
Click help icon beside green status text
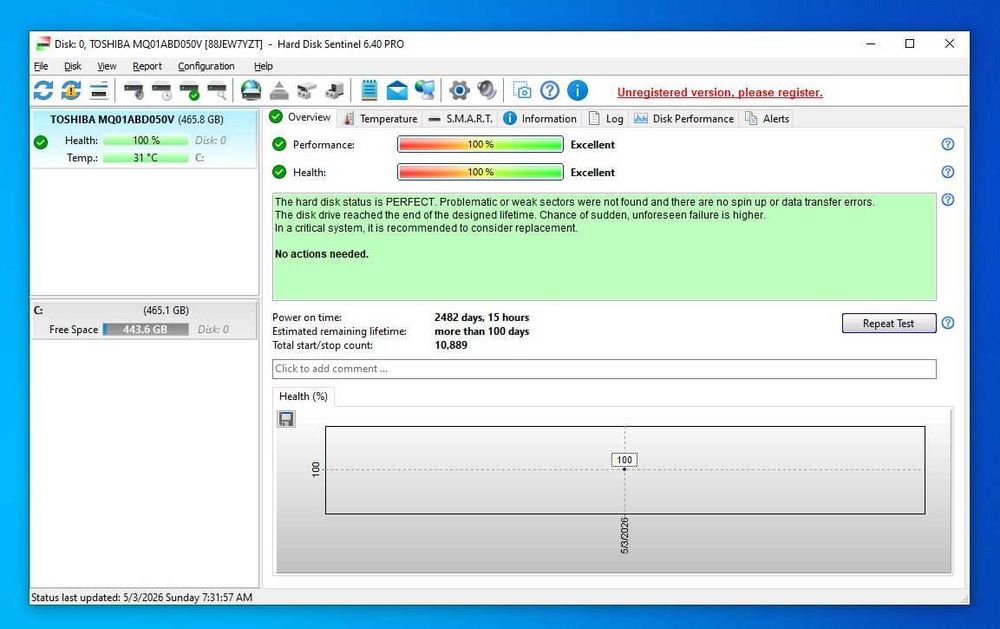(948, 200)
